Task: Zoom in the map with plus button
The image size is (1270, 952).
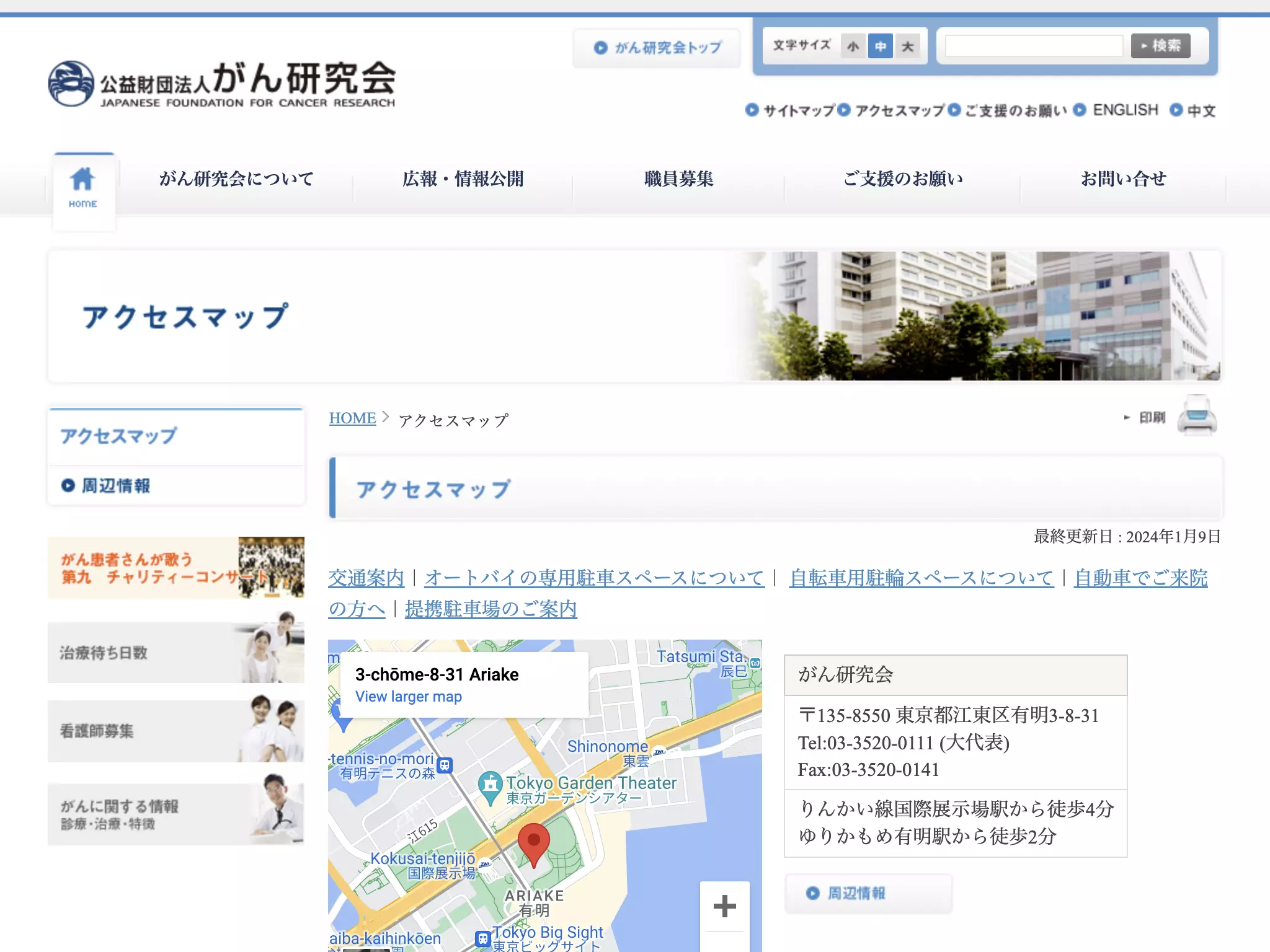Action: tap(724, 906)
